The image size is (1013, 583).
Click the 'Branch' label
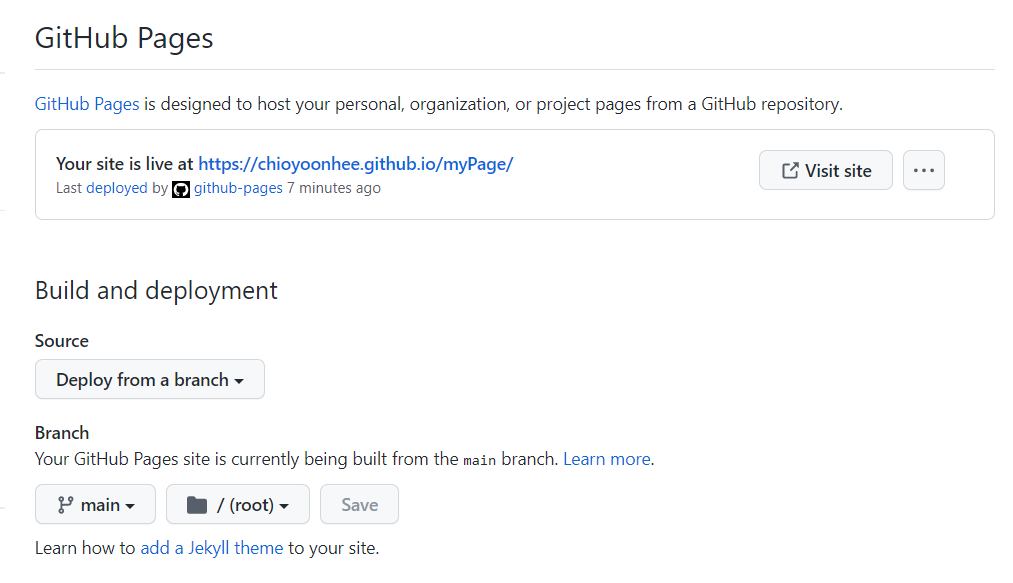[62, 432]
